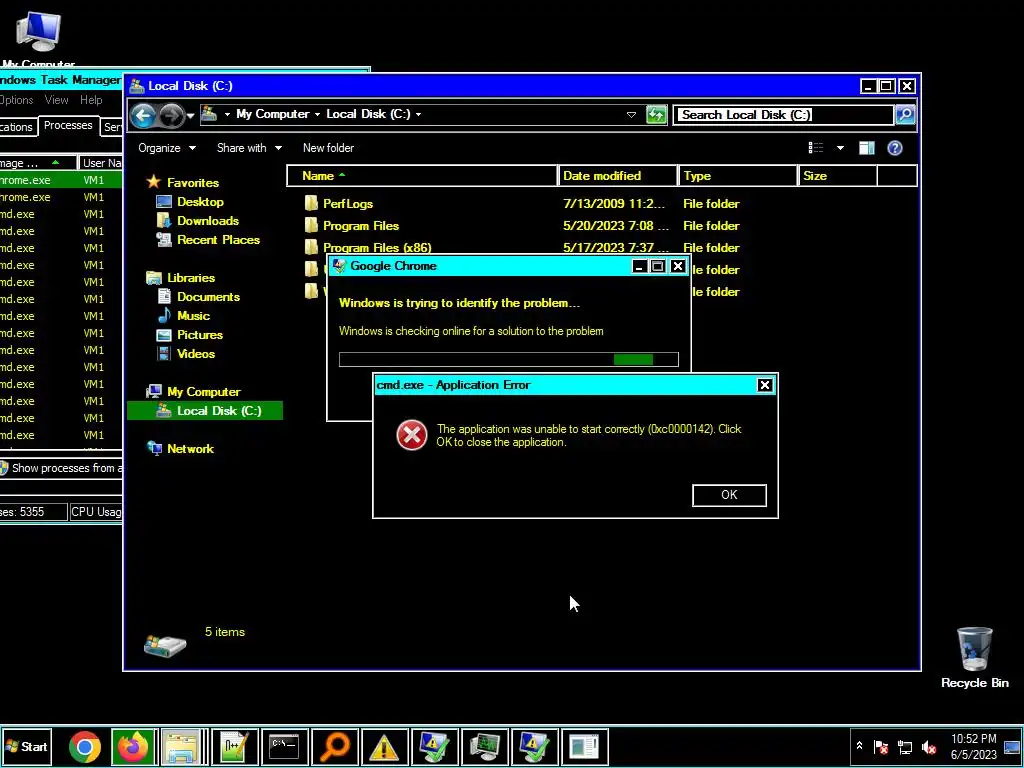
Task: Select the My Computer desktop icon
Action: coord(38,38)
